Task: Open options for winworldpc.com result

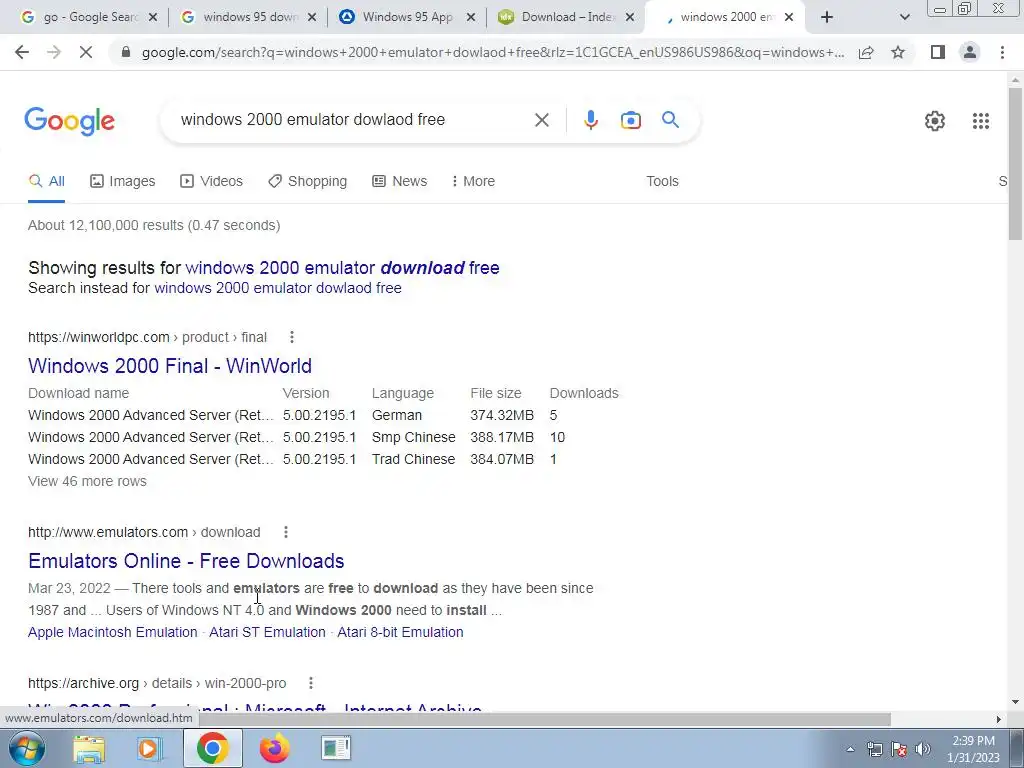Action: 292,337
